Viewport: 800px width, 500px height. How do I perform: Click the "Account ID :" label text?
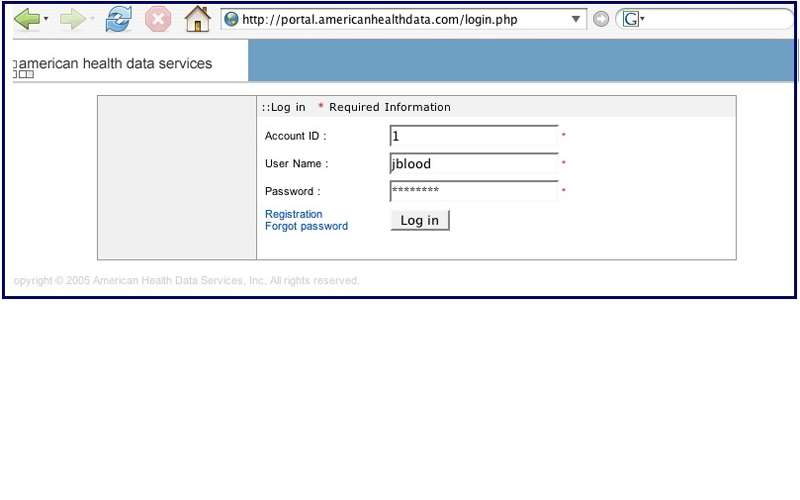point(295,136)
